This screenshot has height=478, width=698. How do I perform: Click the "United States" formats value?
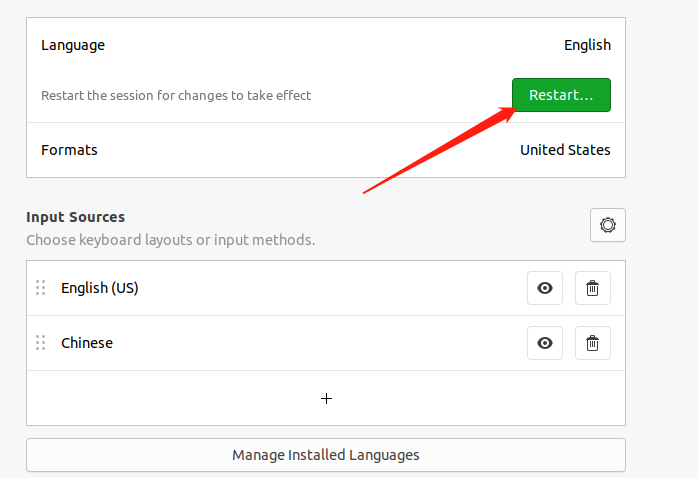coord(565,150)
